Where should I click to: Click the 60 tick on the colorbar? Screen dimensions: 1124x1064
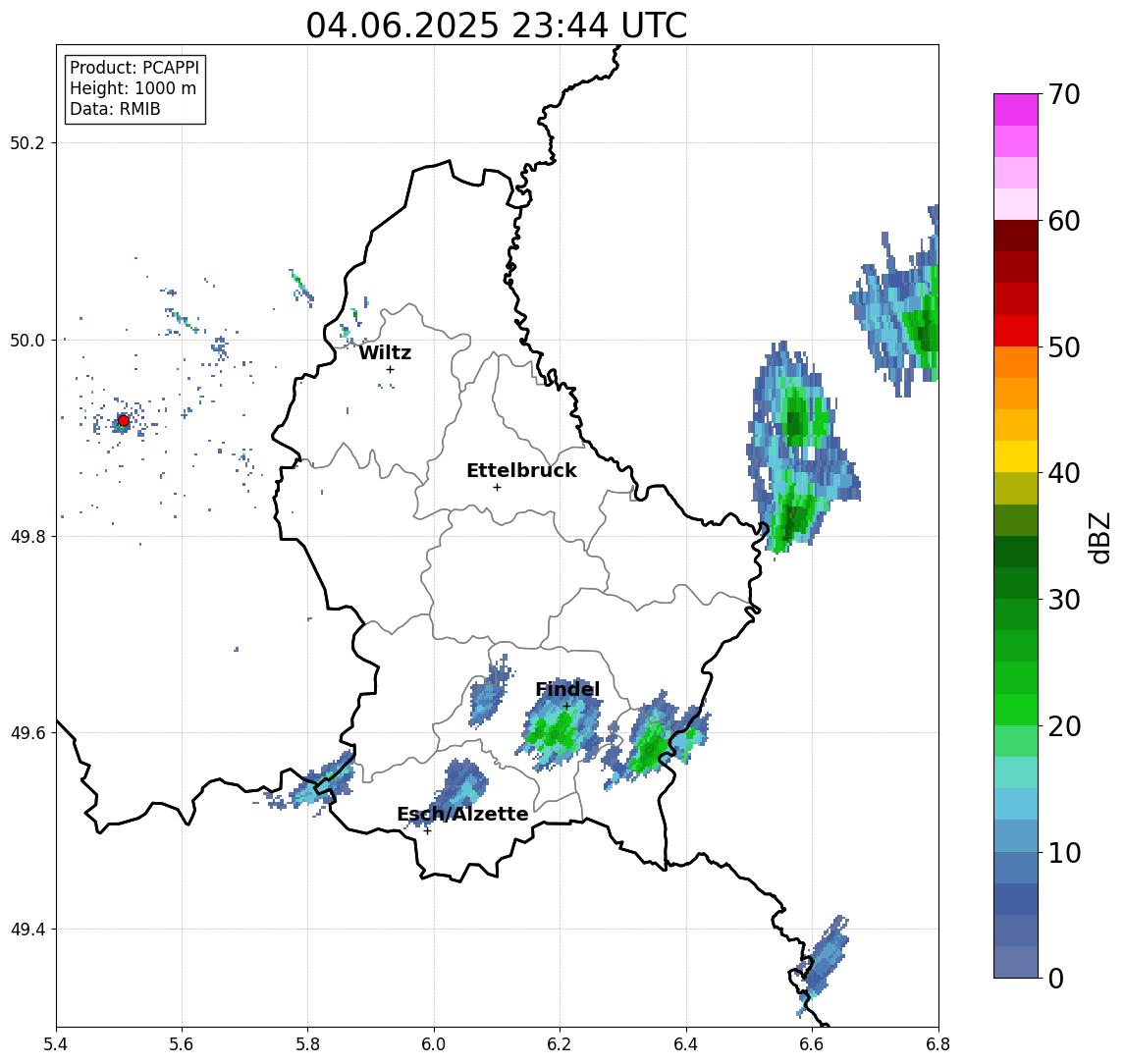[x=1063, y=221]
